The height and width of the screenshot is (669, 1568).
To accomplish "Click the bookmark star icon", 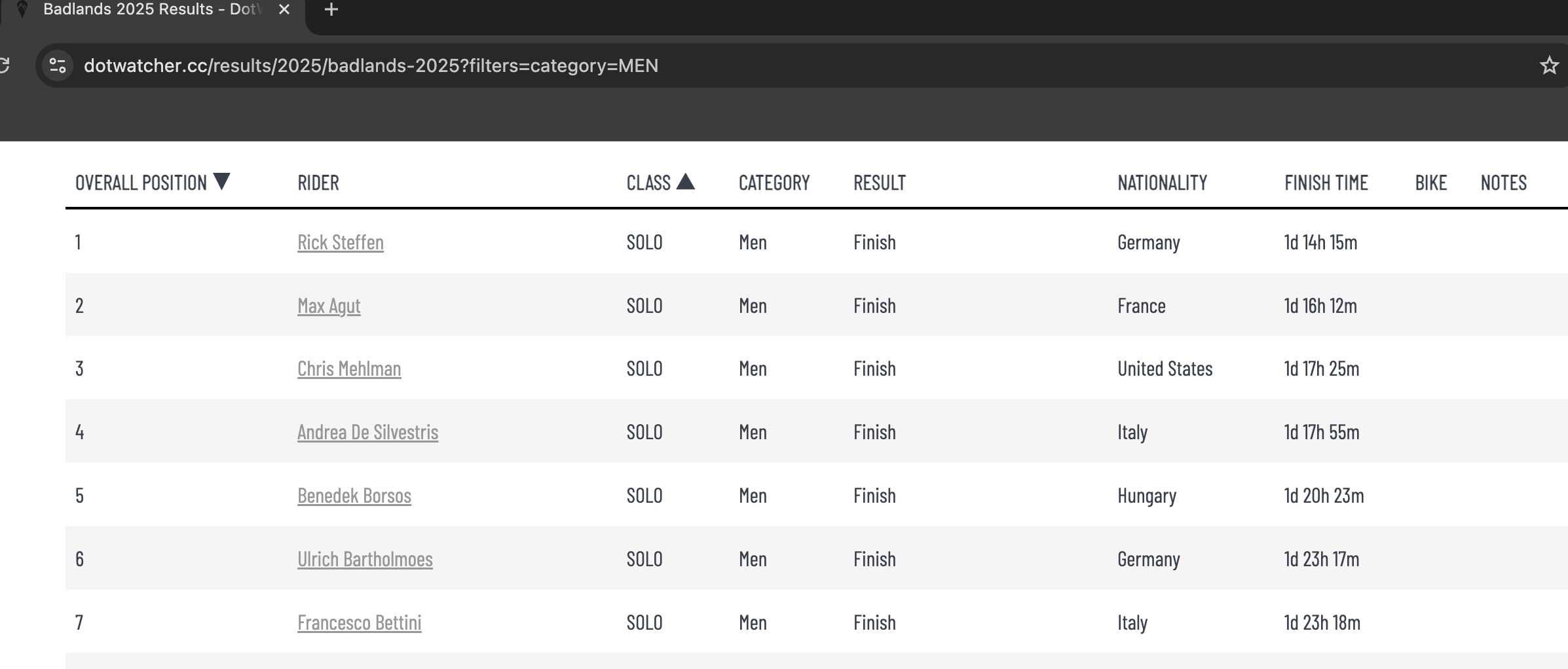I will (x=1548, y=65).
